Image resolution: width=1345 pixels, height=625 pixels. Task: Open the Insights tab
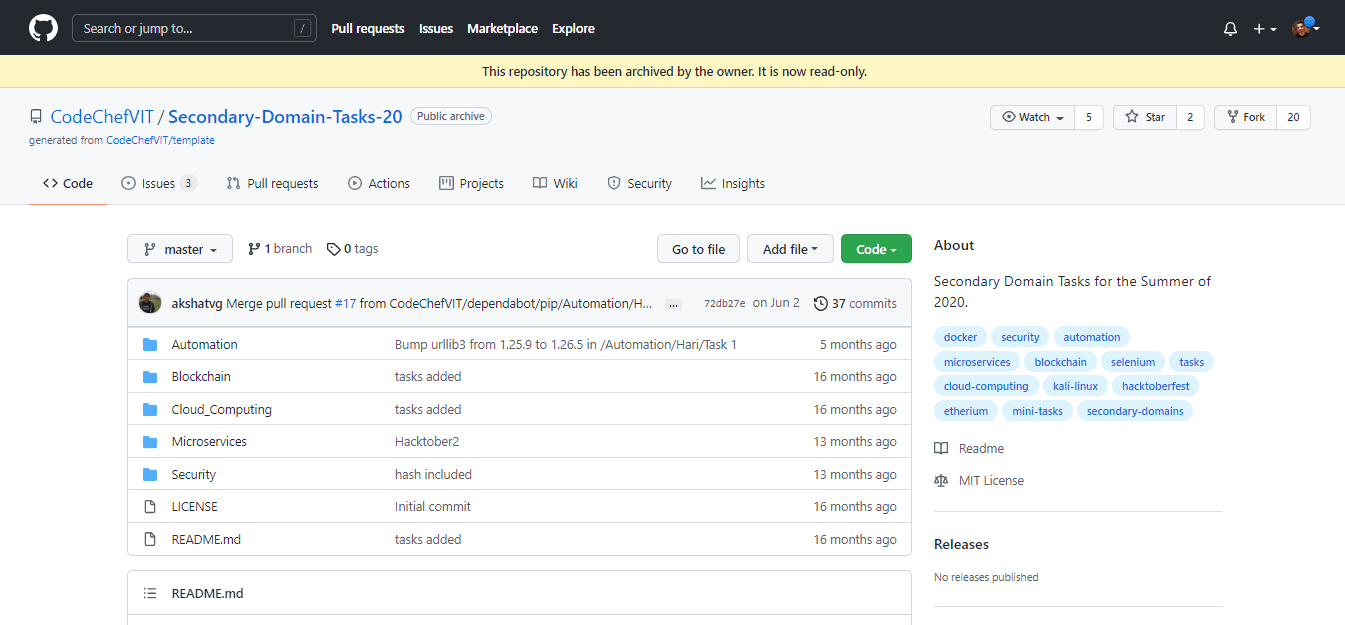(733, 183)
